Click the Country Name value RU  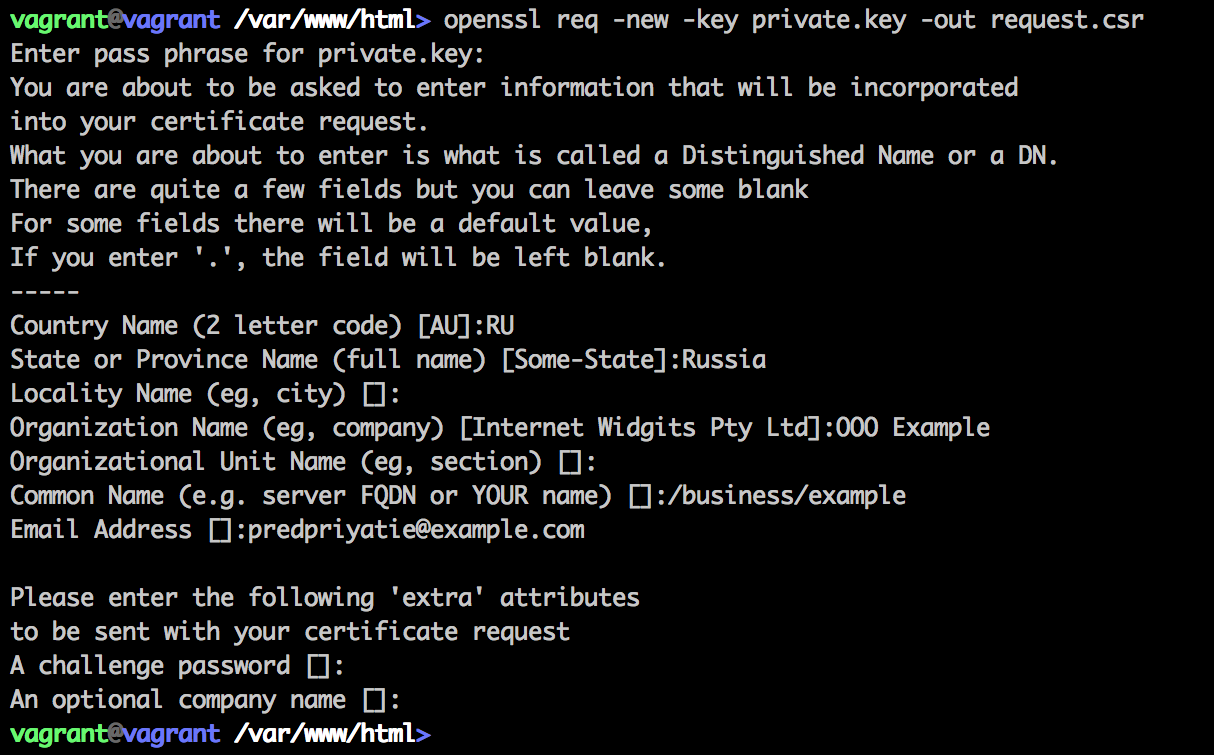click(x=500, y=325)
